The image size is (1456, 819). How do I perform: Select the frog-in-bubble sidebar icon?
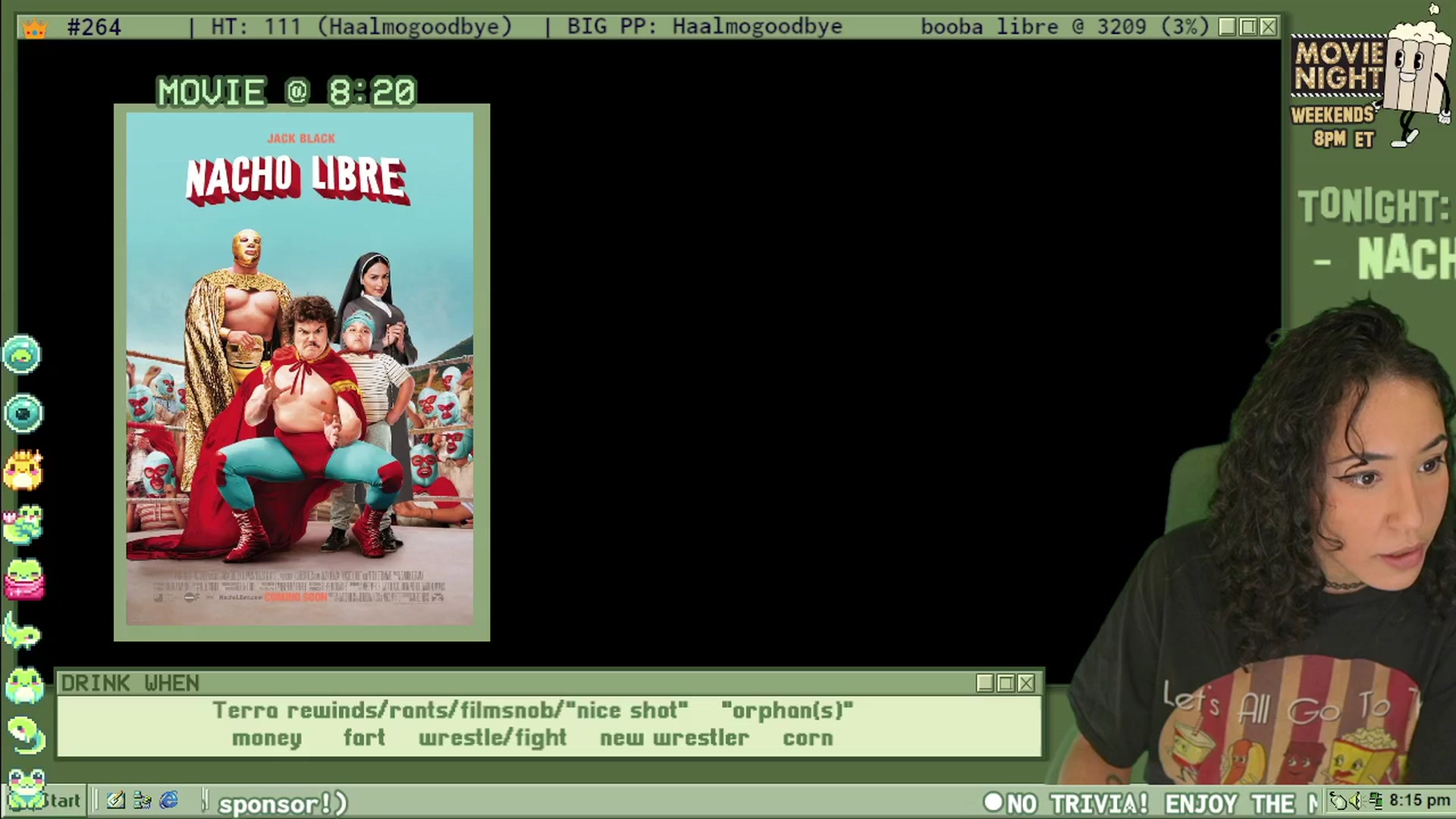tap(21, 354)
